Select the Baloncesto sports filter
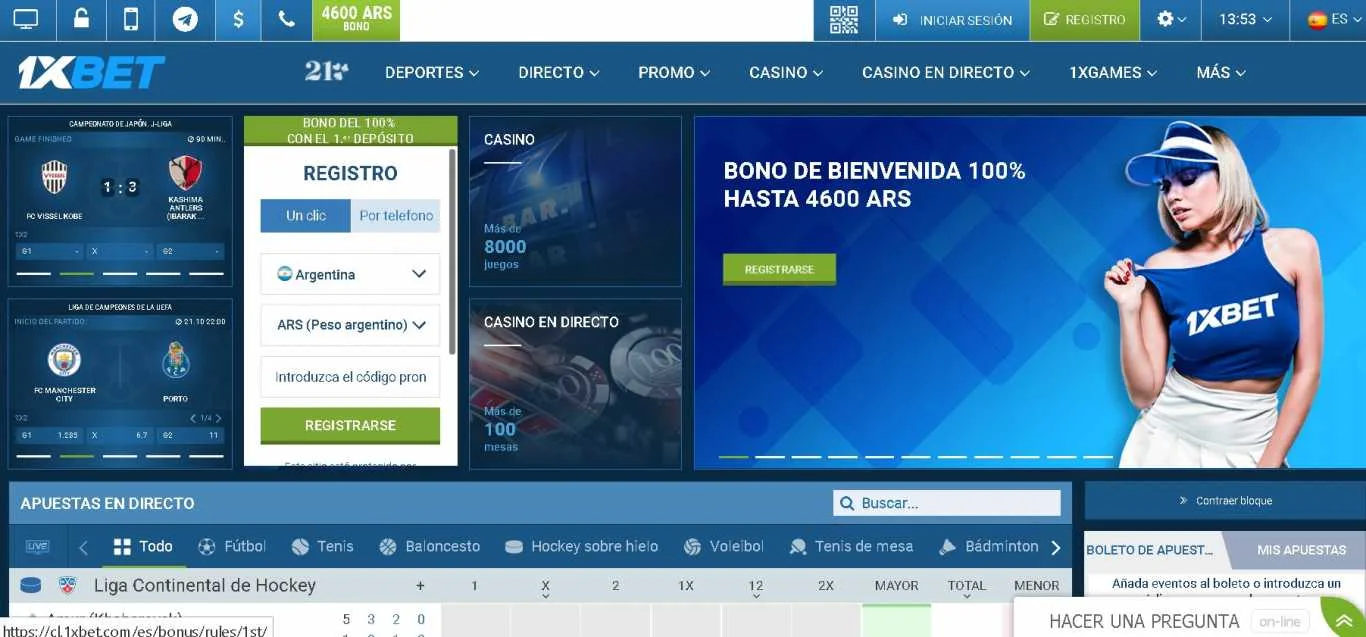 click(430, 546)
